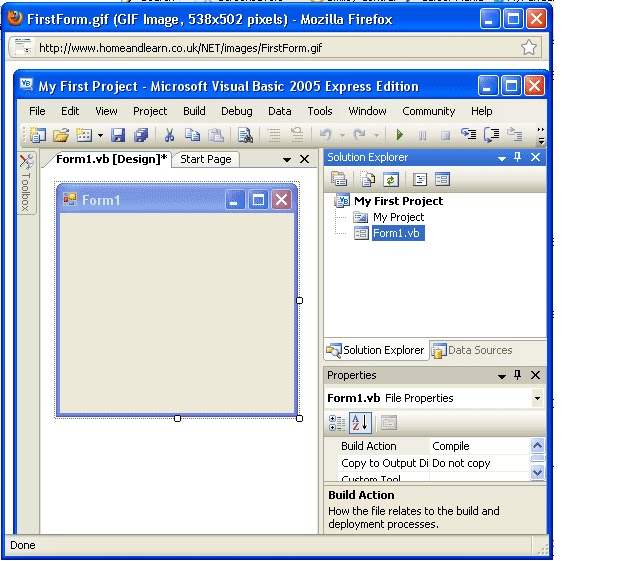Viewport: 640px width, 561px height.
Task: Click the Alphabetical sort properties icon
Action: coord(360,423)
